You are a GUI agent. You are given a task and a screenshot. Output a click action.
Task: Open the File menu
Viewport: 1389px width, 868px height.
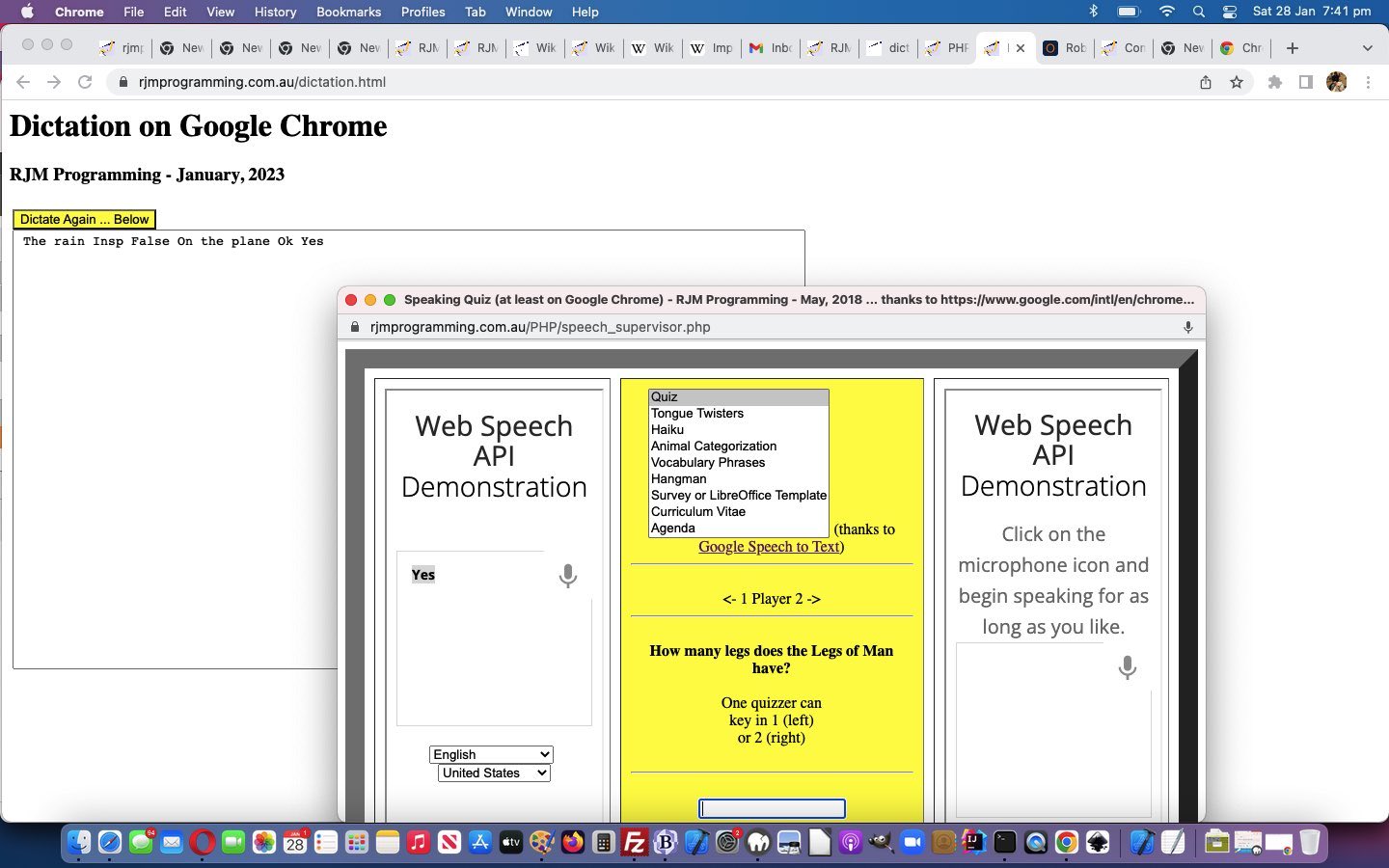click(134, 12)
